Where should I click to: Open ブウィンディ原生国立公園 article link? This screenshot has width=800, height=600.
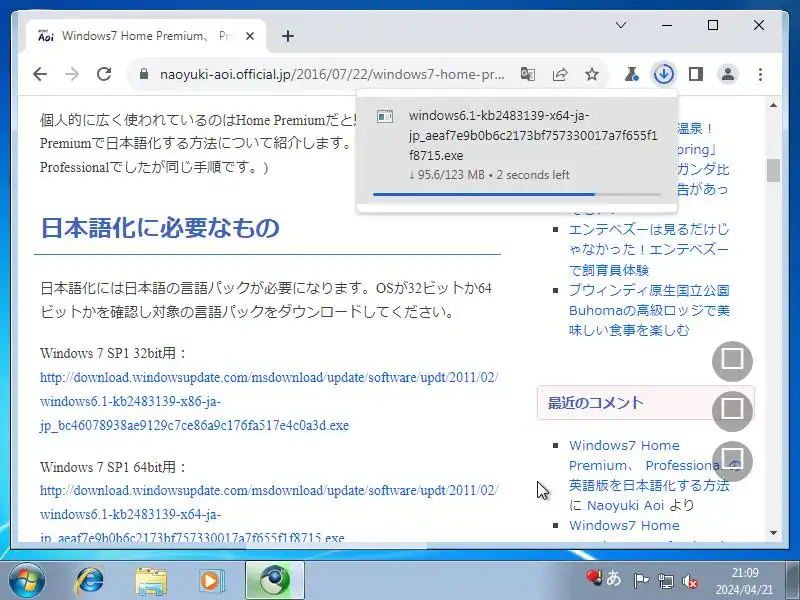click(648, 310)
